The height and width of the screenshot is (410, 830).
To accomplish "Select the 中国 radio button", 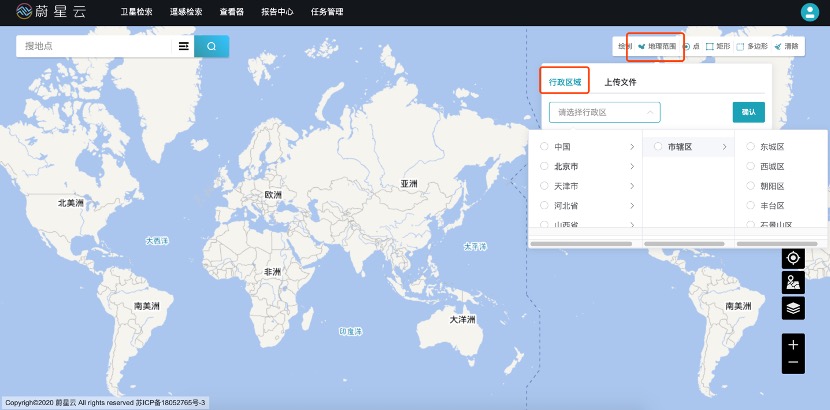I will coord(544,147).
